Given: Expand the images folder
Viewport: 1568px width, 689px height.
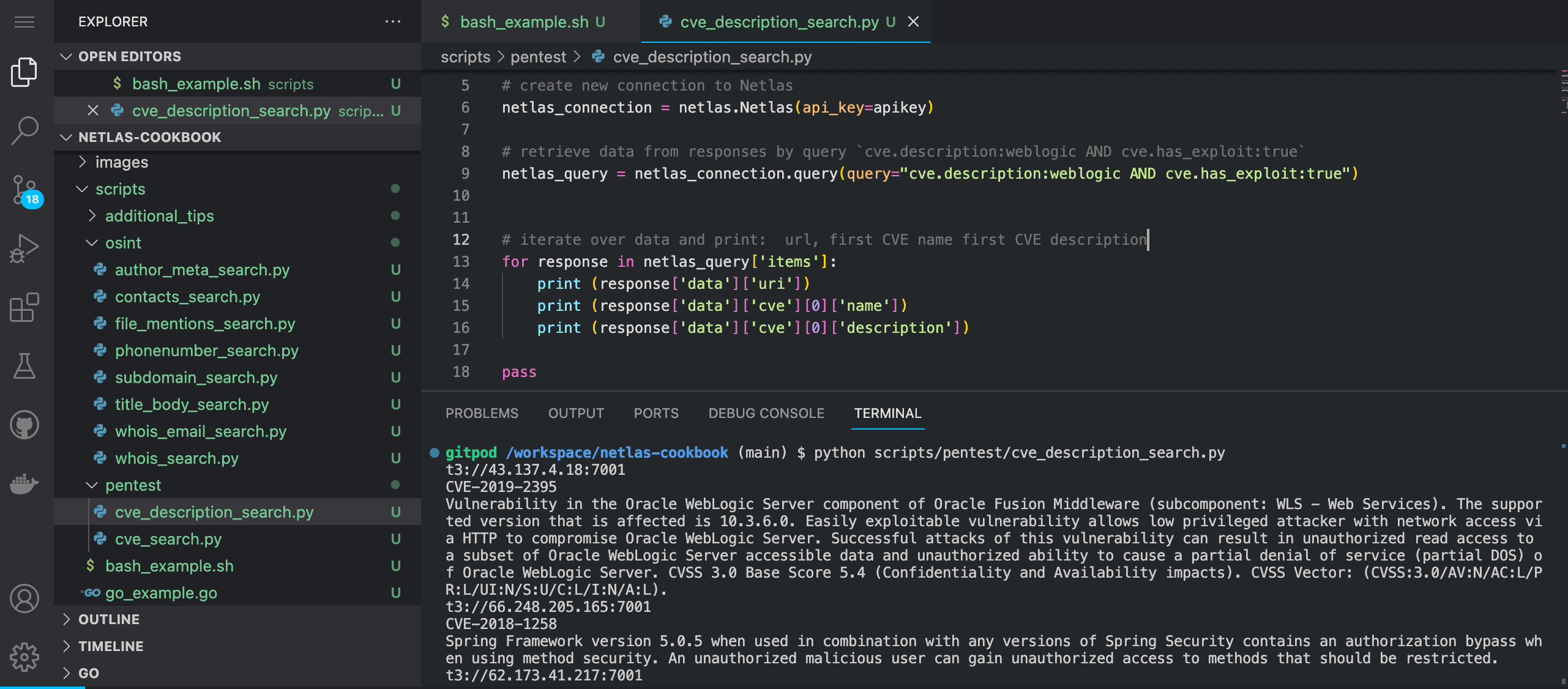Looking at the screenshot, I should 121,162.
